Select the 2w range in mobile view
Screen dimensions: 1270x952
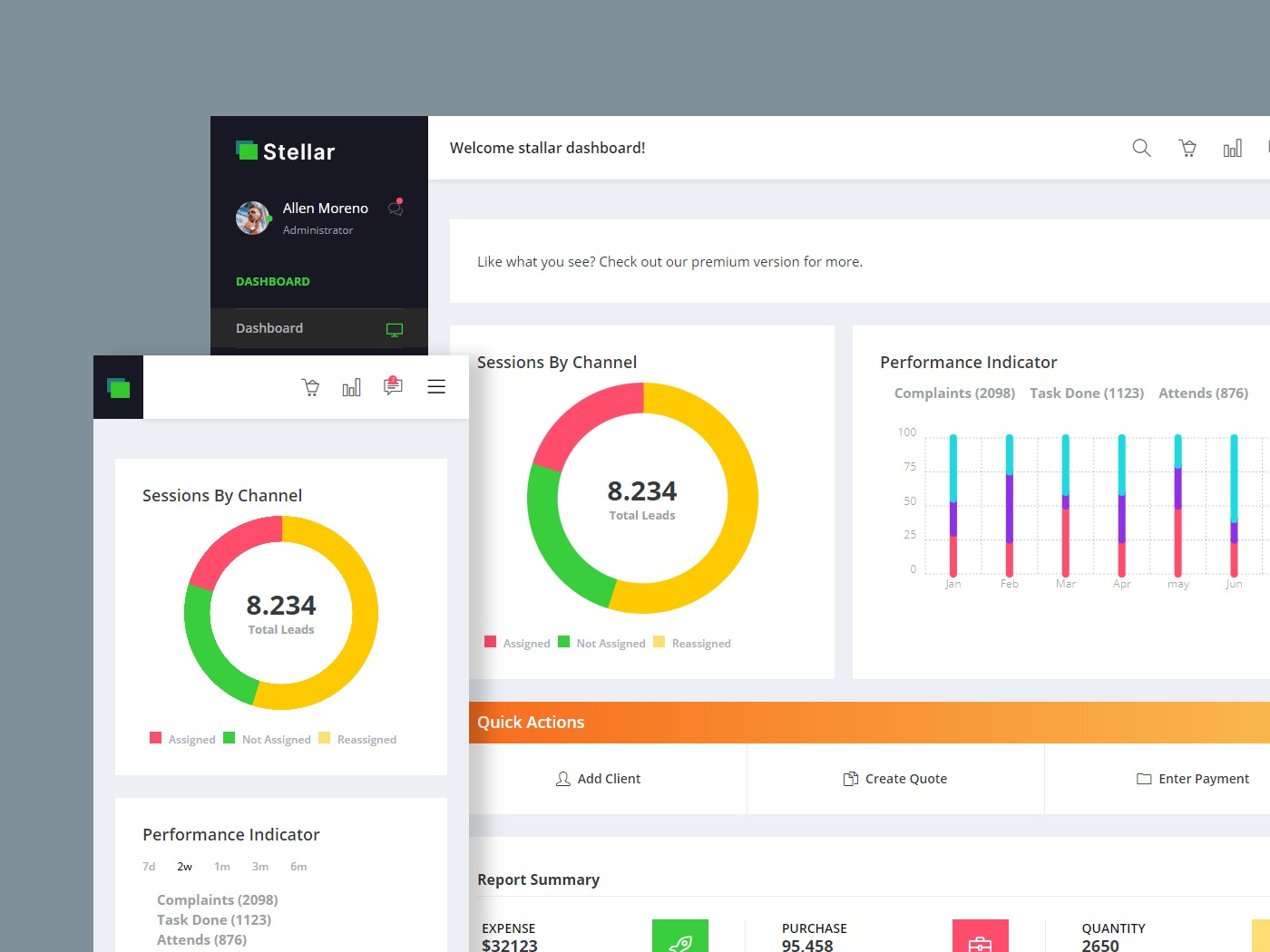(x=185, y=867)
